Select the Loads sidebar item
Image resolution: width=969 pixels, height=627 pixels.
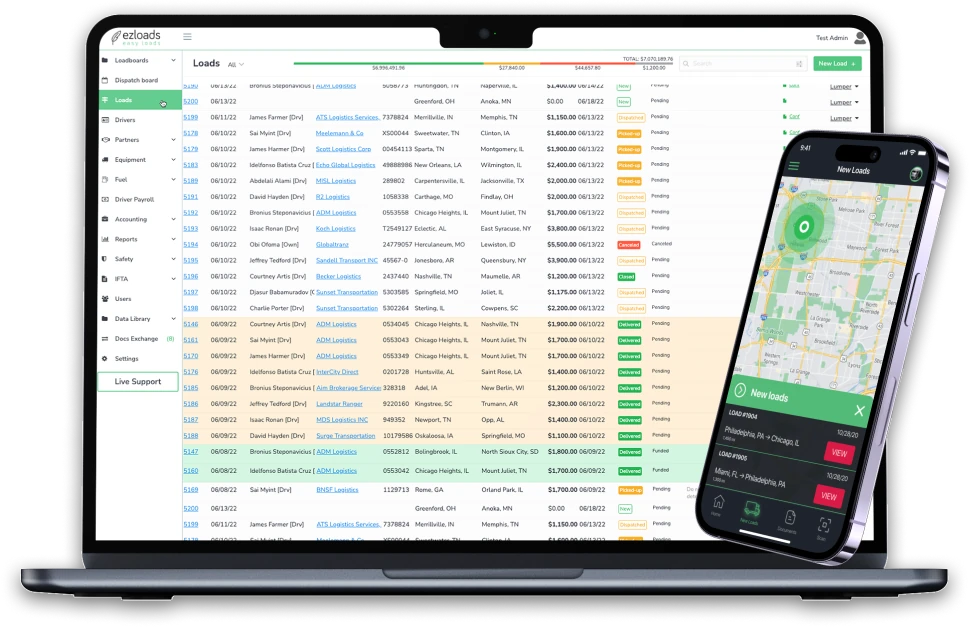click(x=140, y=100)
